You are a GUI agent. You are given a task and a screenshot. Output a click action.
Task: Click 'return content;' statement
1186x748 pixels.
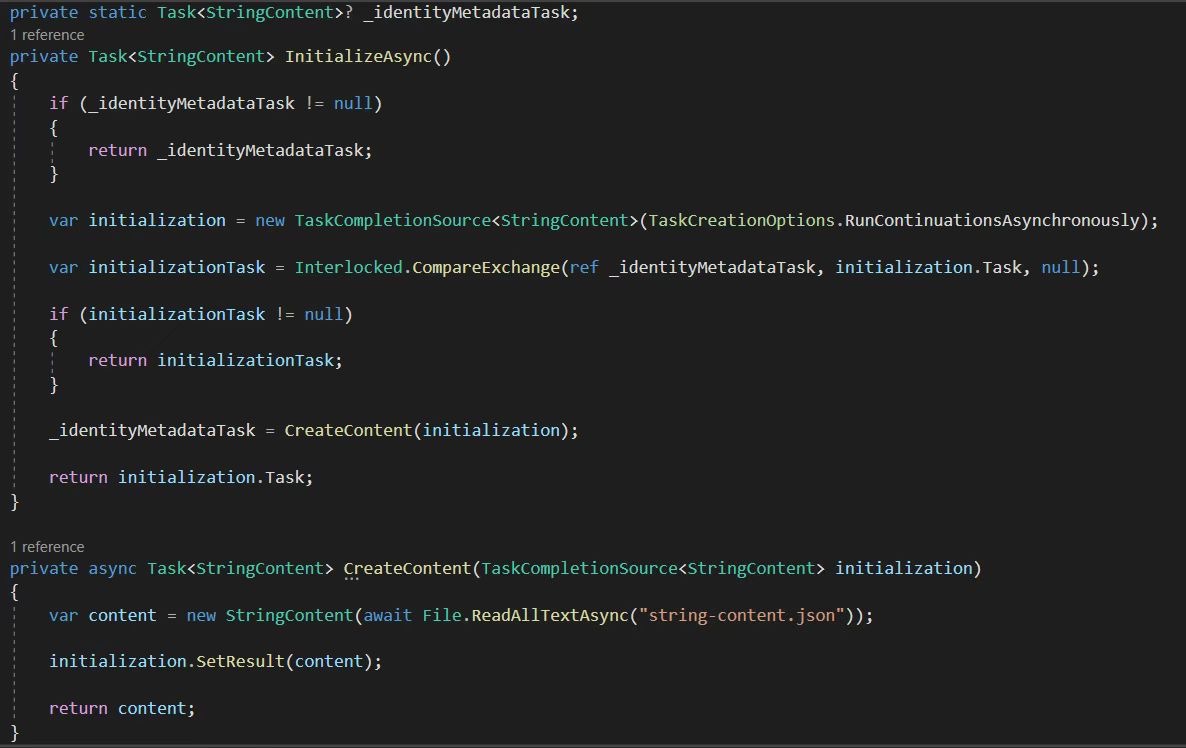tap(122, 709)
